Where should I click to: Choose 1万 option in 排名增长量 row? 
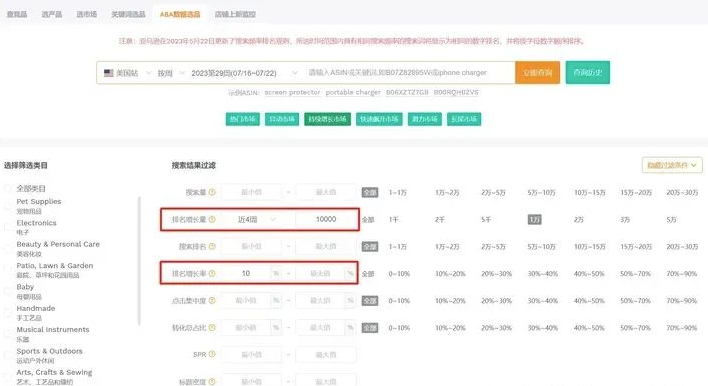click(x=534, y=219)
